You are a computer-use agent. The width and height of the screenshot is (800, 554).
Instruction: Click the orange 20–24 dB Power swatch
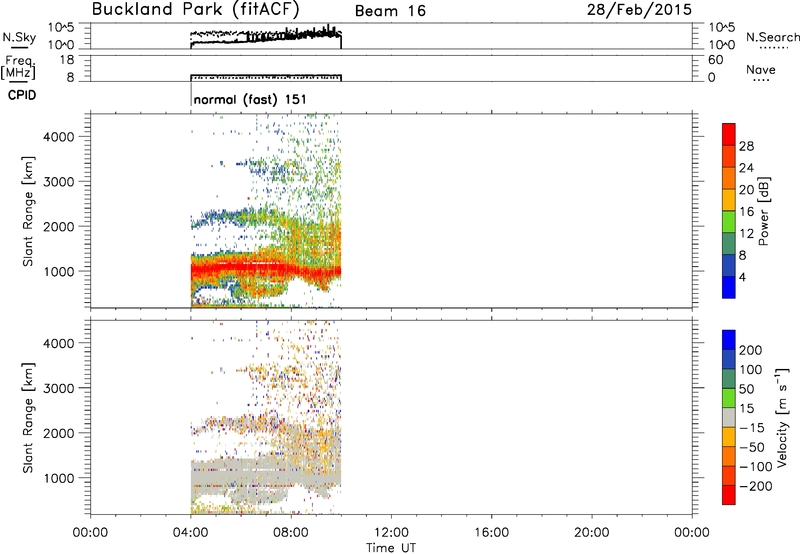[729, 178]
